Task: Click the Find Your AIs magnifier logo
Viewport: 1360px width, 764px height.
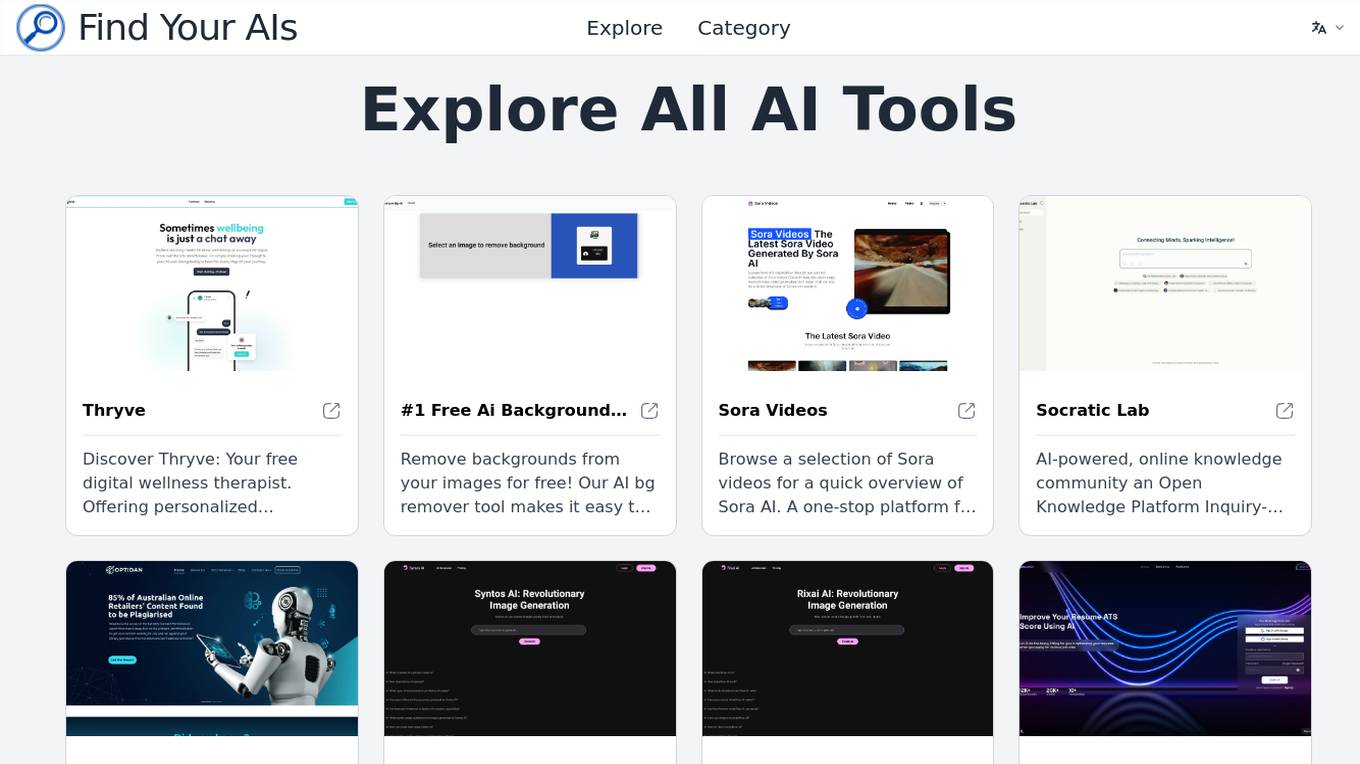Action: (x=41, y=28)
